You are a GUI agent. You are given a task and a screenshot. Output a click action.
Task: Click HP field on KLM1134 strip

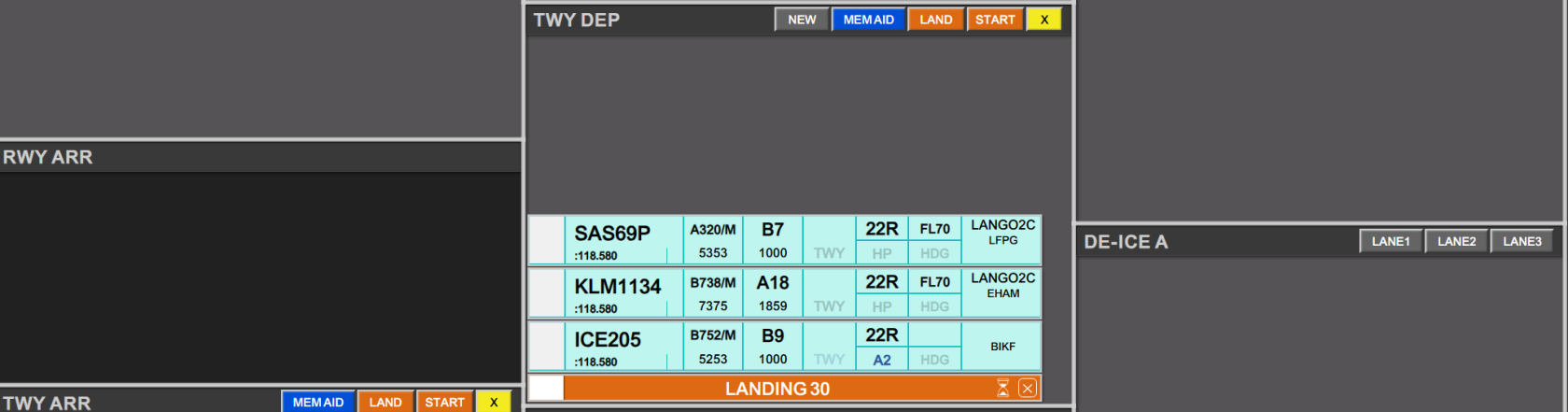click(x=882, y=306)
